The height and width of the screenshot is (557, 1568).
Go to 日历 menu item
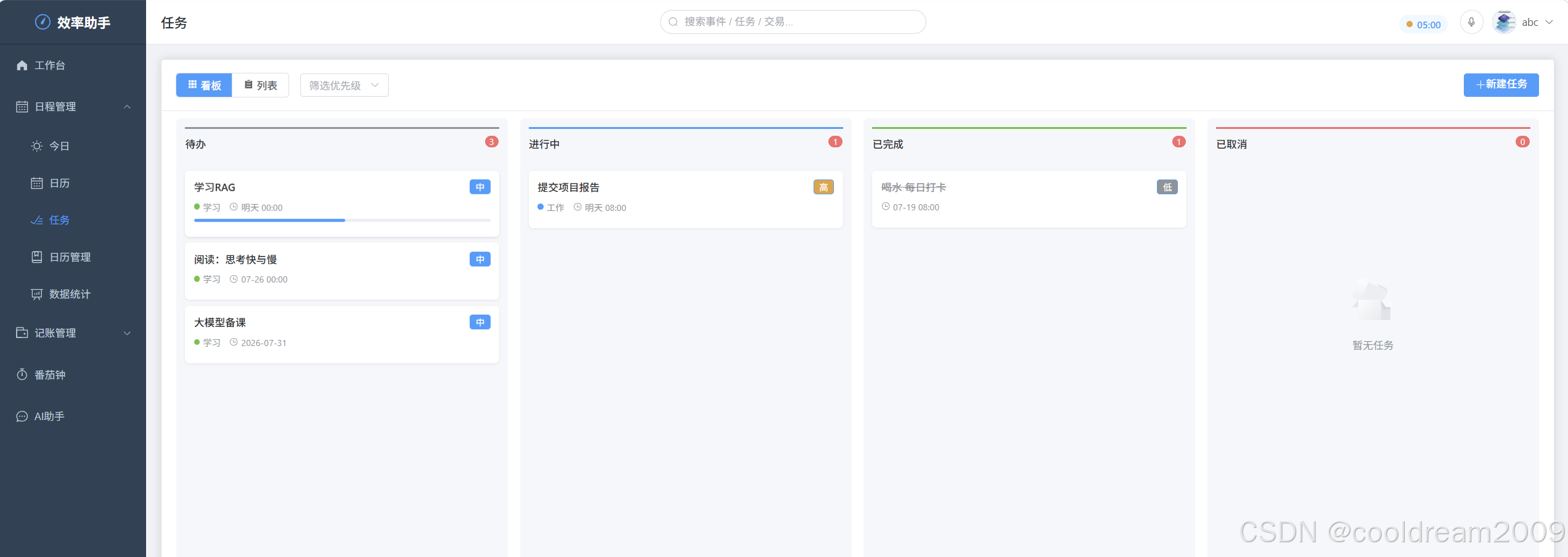click(x=73, y=183)
